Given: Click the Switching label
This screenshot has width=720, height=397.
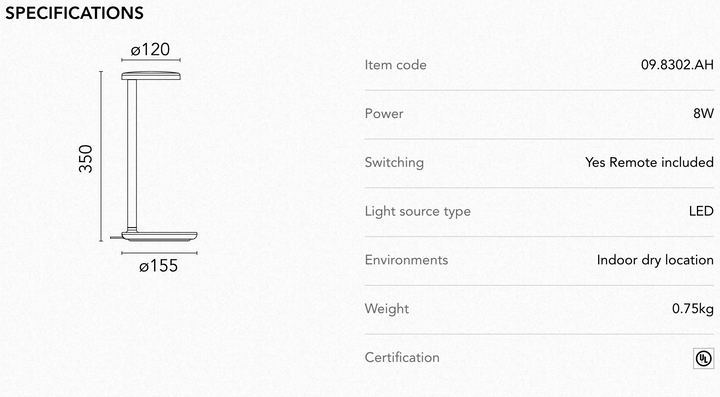Looking at the screenshot, I should tap(394, 162).
